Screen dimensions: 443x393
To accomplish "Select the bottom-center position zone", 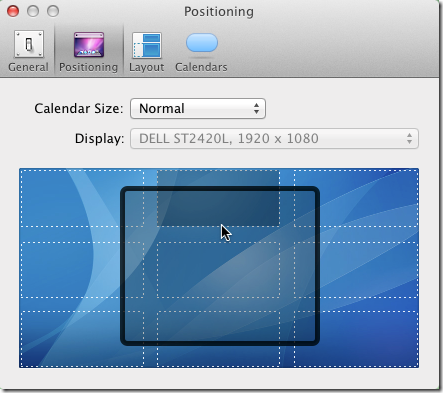I will coord(218,339).
